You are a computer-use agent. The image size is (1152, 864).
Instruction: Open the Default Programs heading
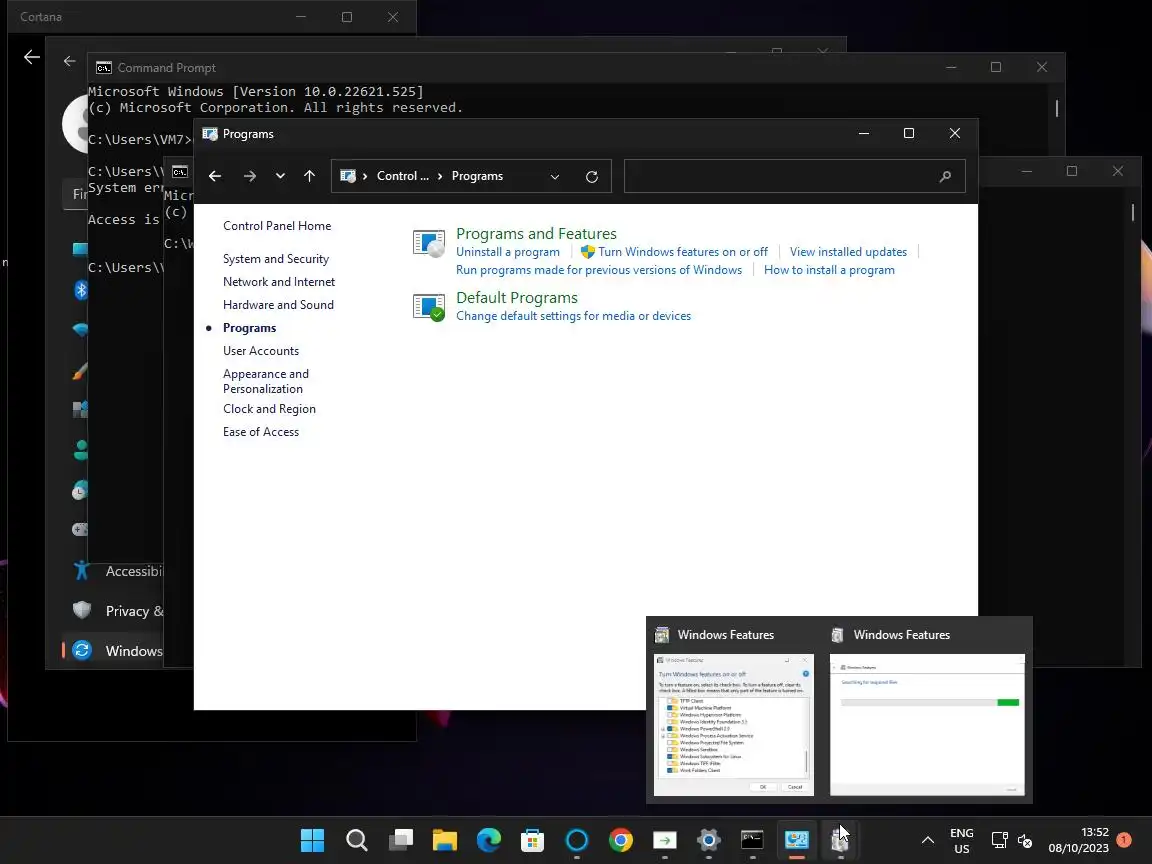click(x=517, y=298)
